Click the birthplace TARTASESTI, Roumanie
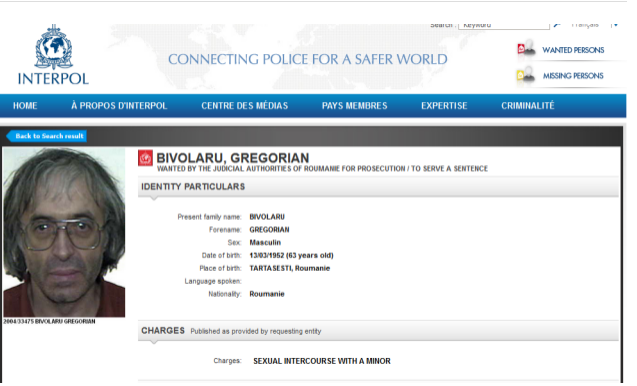This screenshot has height=386, width=637. tap(290, 269)
